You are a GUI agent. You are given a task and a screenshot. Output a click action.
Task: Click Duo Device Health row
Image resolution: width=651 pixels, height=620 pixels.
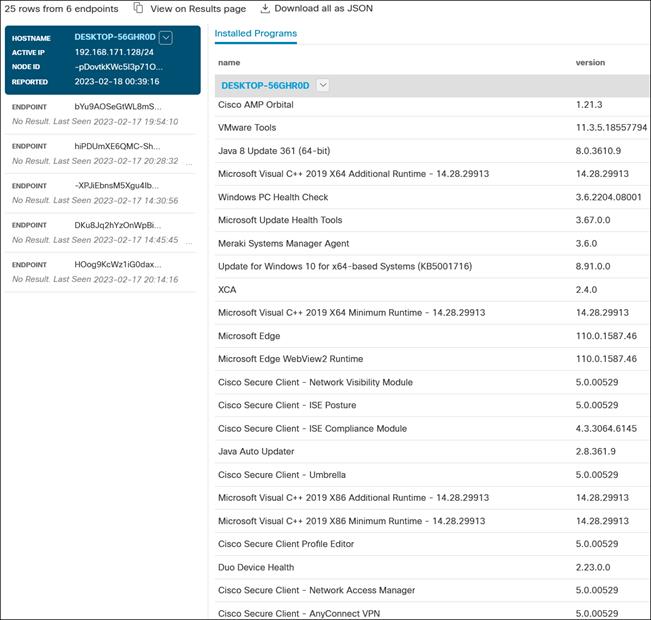click(x=432, y=567)
